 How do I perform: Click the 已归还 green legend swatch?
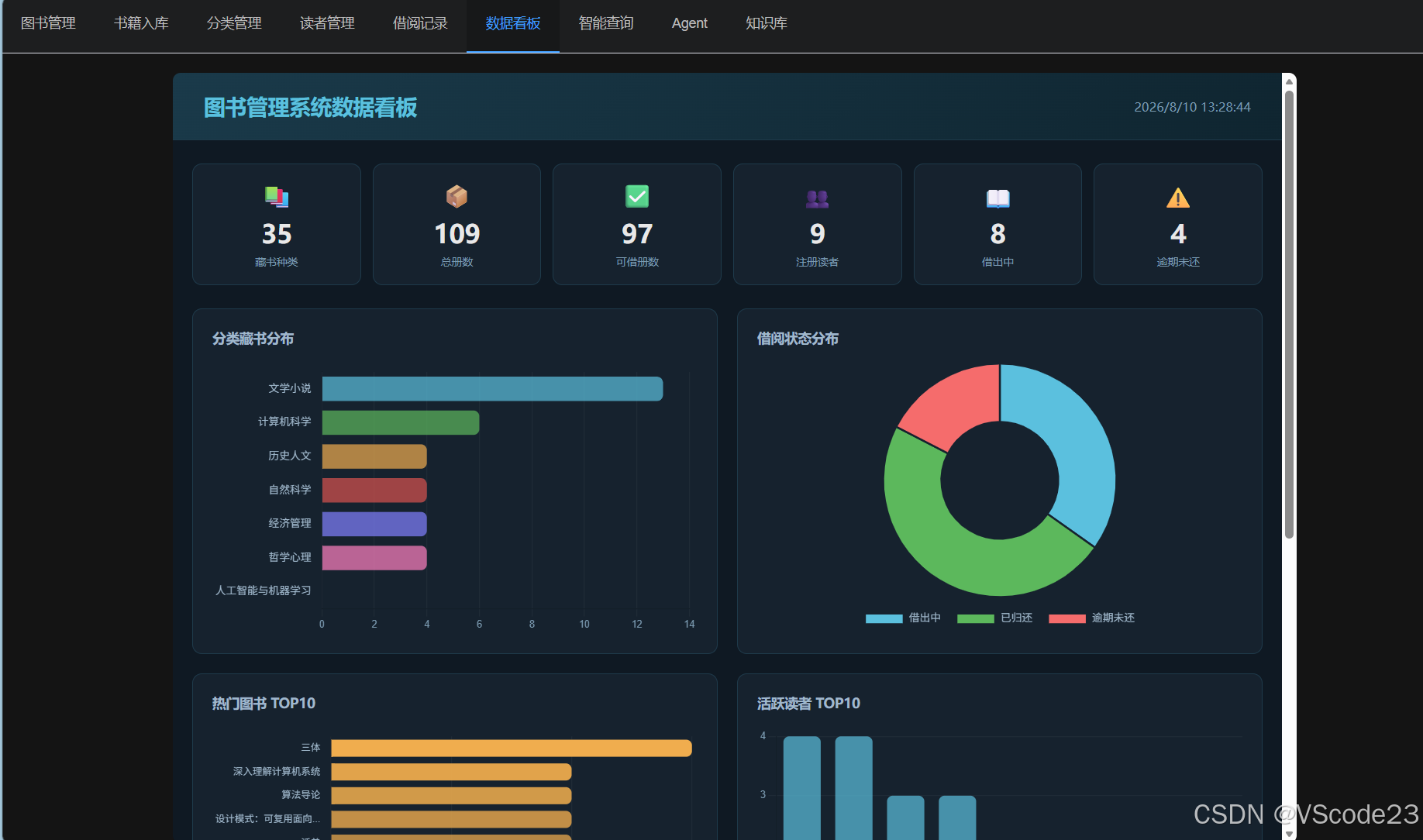tap(976, 618)
